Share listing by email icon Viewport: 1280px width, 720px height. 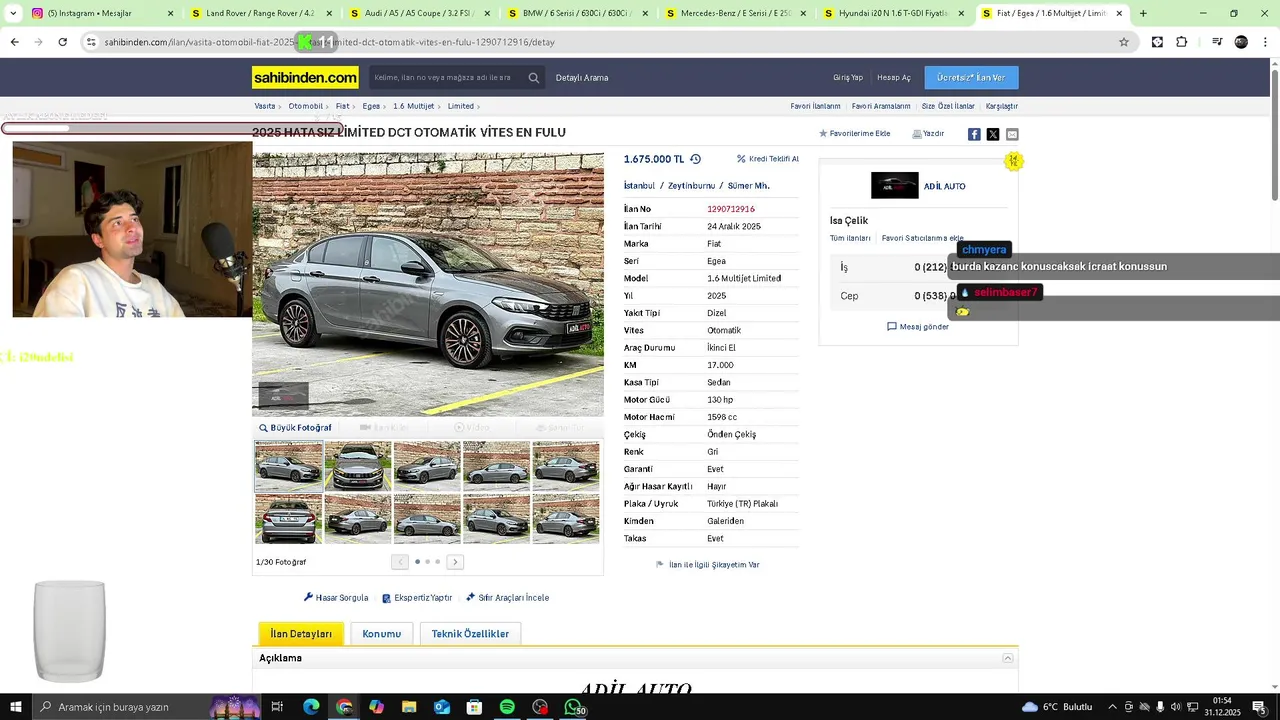click(1012, 134)
